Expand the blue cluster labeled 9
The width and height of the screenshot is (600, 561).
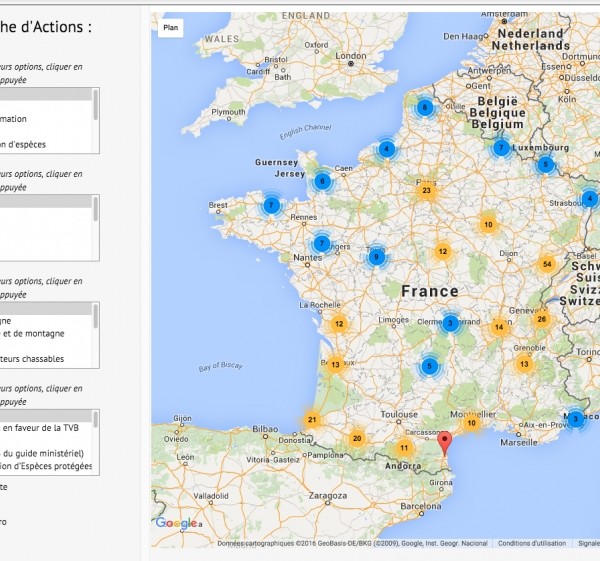[376, 257]
